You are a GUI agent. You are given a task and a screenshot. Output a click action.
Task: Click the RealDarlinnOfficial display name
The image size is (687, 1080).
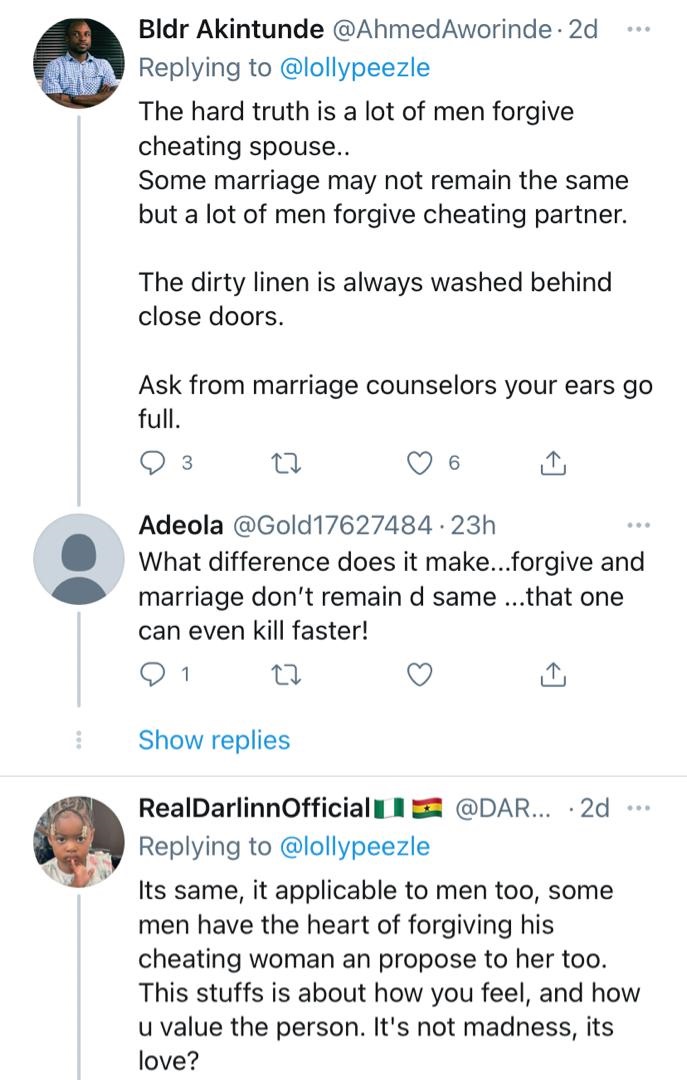[254, 809]
